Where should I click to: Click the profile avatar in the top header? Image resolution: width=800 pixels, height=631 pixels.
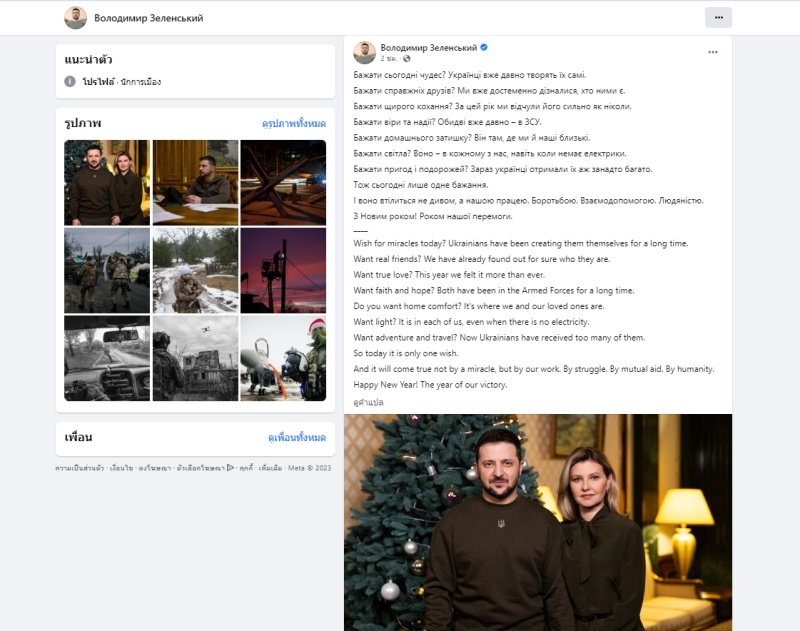pyautogui.click(x=75, y=17)
